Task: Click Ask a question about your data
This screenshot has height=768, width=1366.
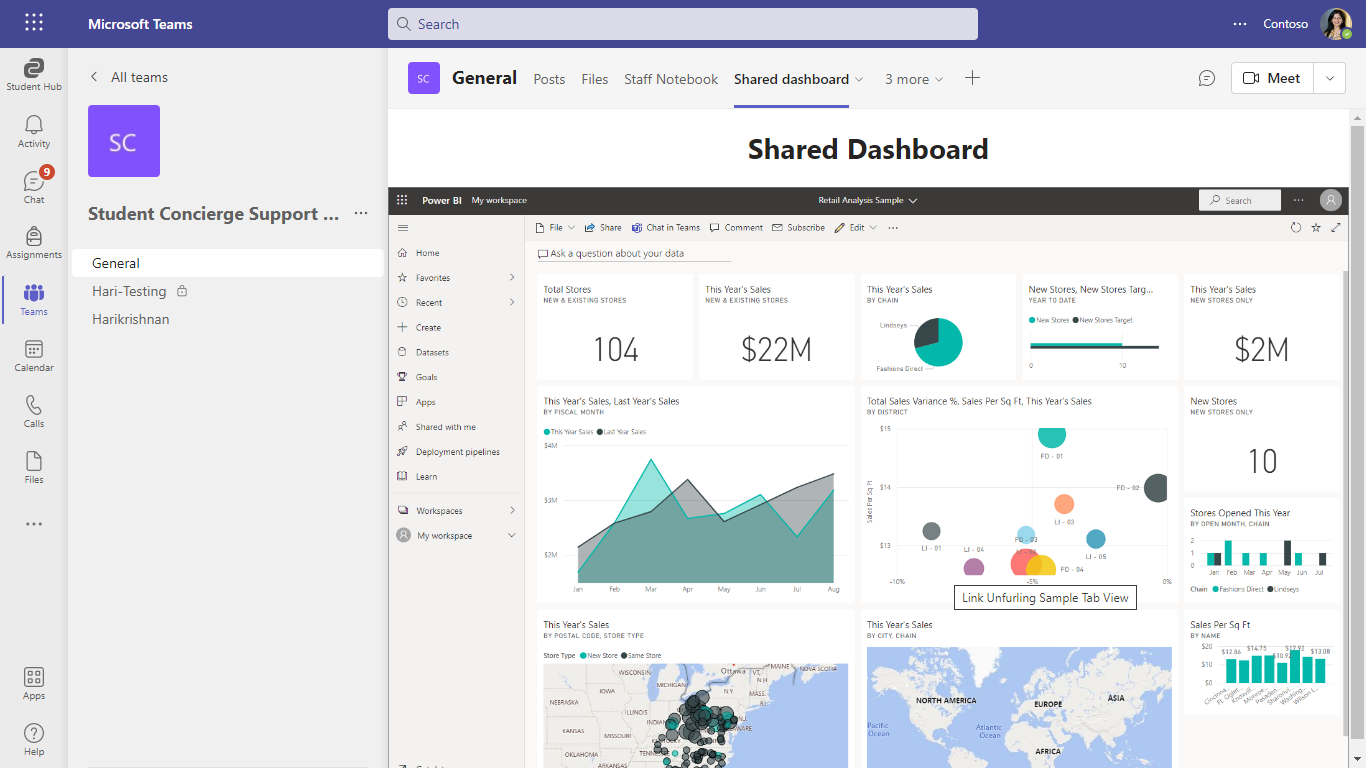Action: tap(634, 254)
